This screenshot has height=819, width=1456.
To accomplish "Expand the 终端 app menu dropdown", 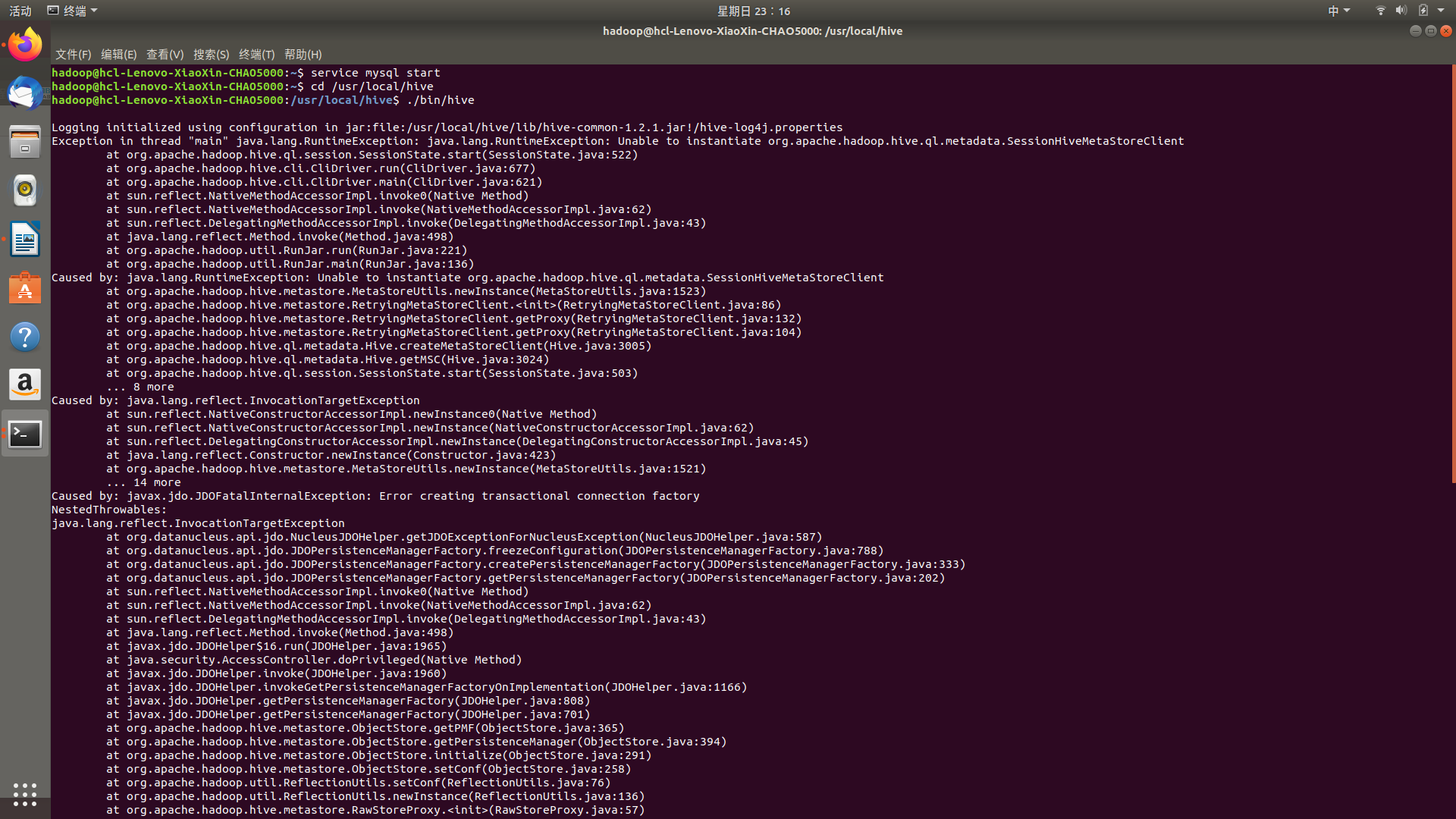I will coord(74,11).
